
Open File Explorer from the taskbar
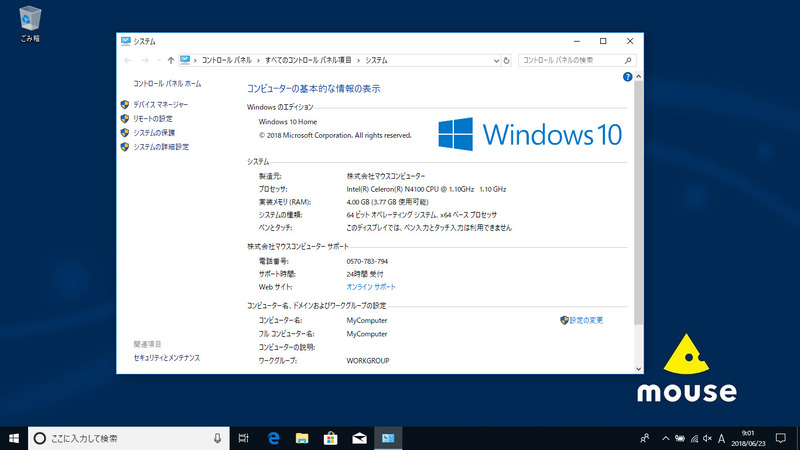pyautogui.click(x=302, y=438)
